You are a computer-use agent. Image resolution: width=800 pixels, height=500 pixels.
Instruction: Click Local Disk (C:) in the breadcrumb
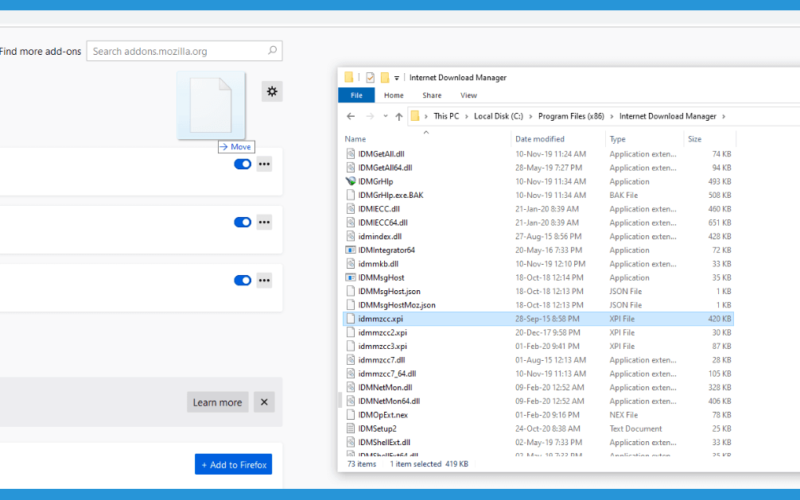tap(498, 116)
